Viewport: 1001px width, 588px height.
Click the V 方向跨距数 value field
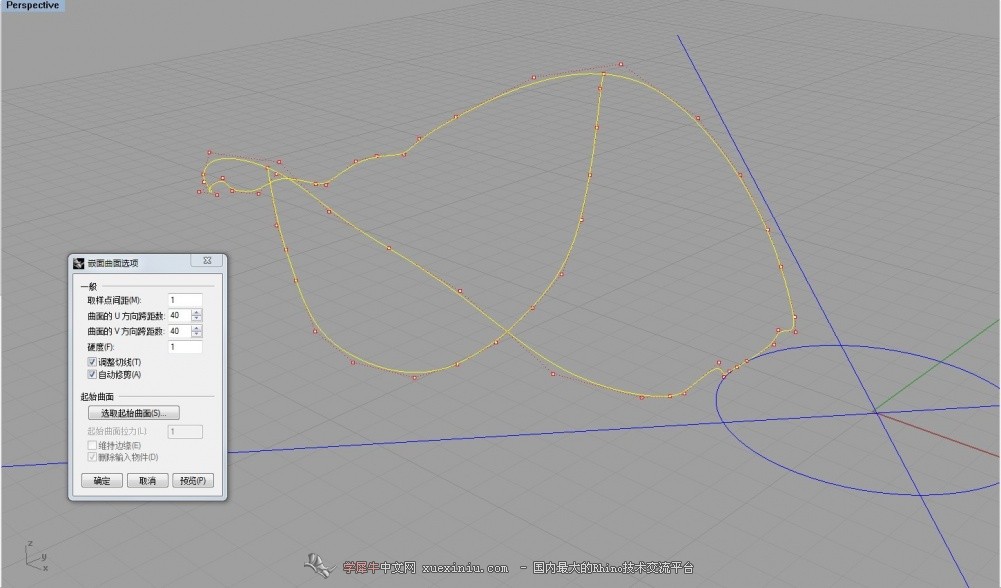pos(179,331)
